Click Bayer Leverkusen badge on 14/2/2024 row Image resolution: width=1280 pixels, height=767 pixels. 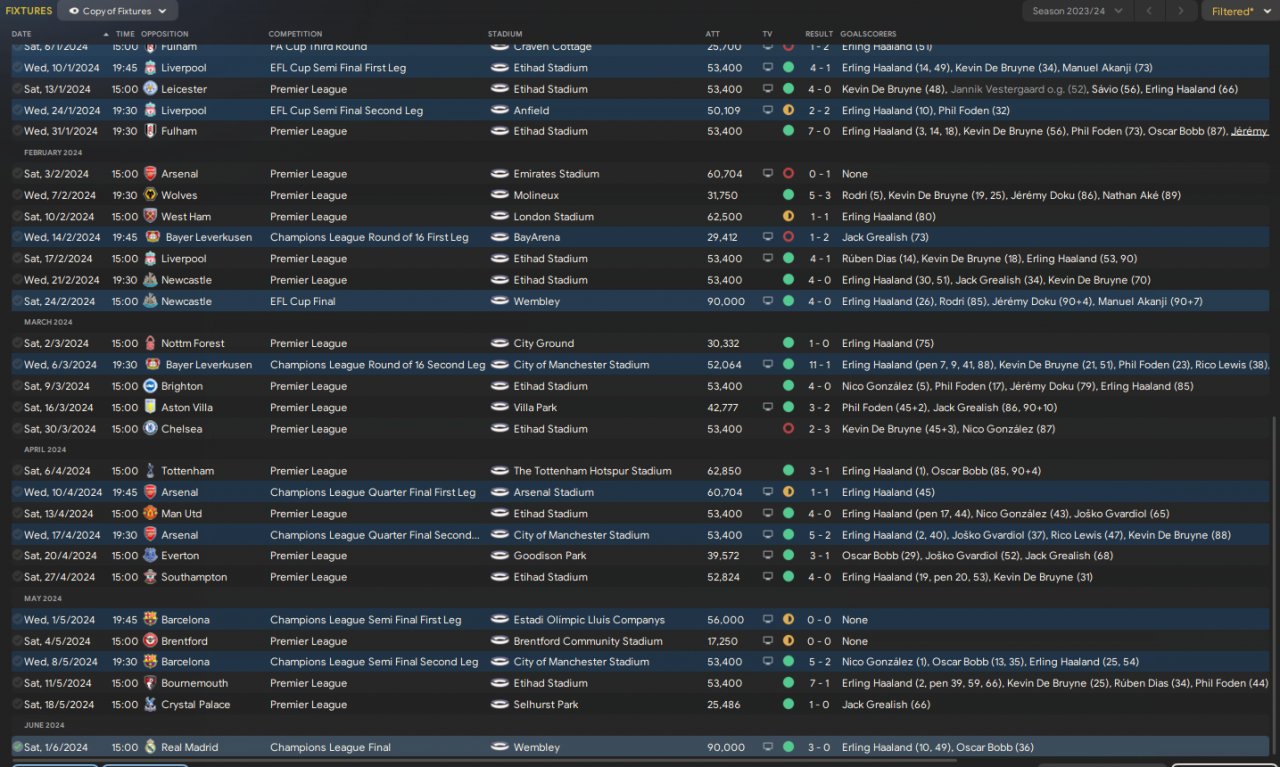coord(154,238)
